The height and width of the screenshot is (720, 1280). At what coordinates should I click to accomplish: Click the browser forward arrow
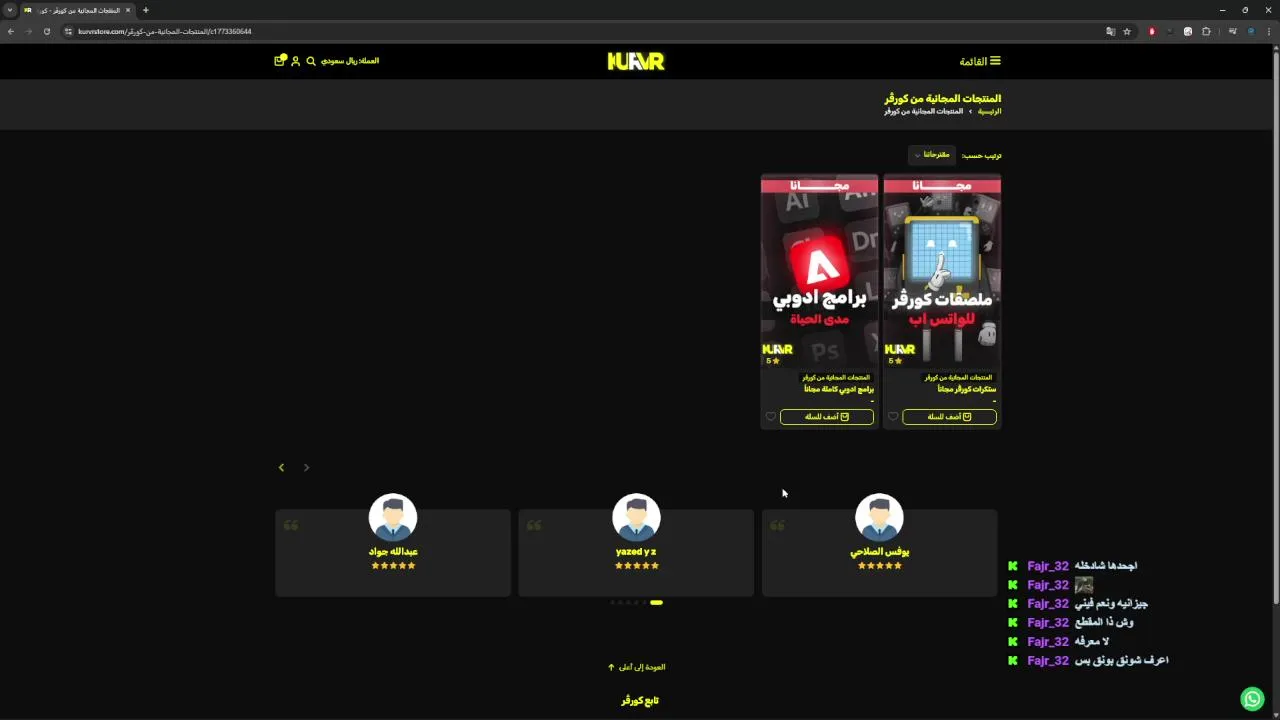[28, 31]
